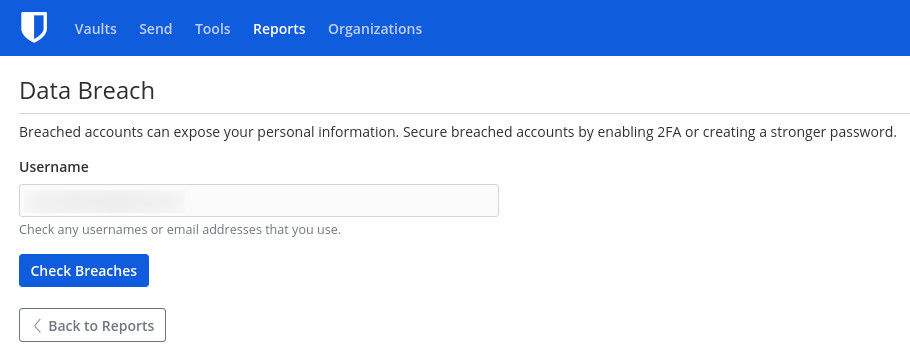The image size is (910, 363).
Task: Select the Reports tab
Action: (x=279, y=28)
